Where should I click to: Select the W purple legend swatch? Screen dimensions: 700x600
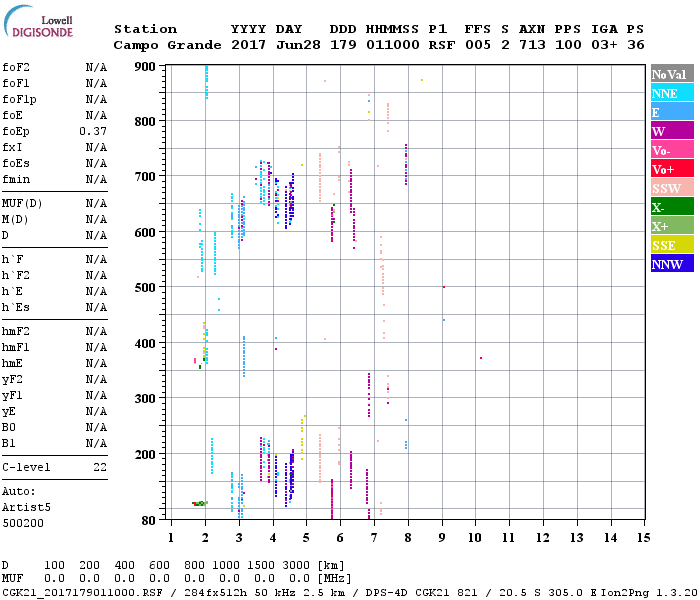[x=671, y=131]
